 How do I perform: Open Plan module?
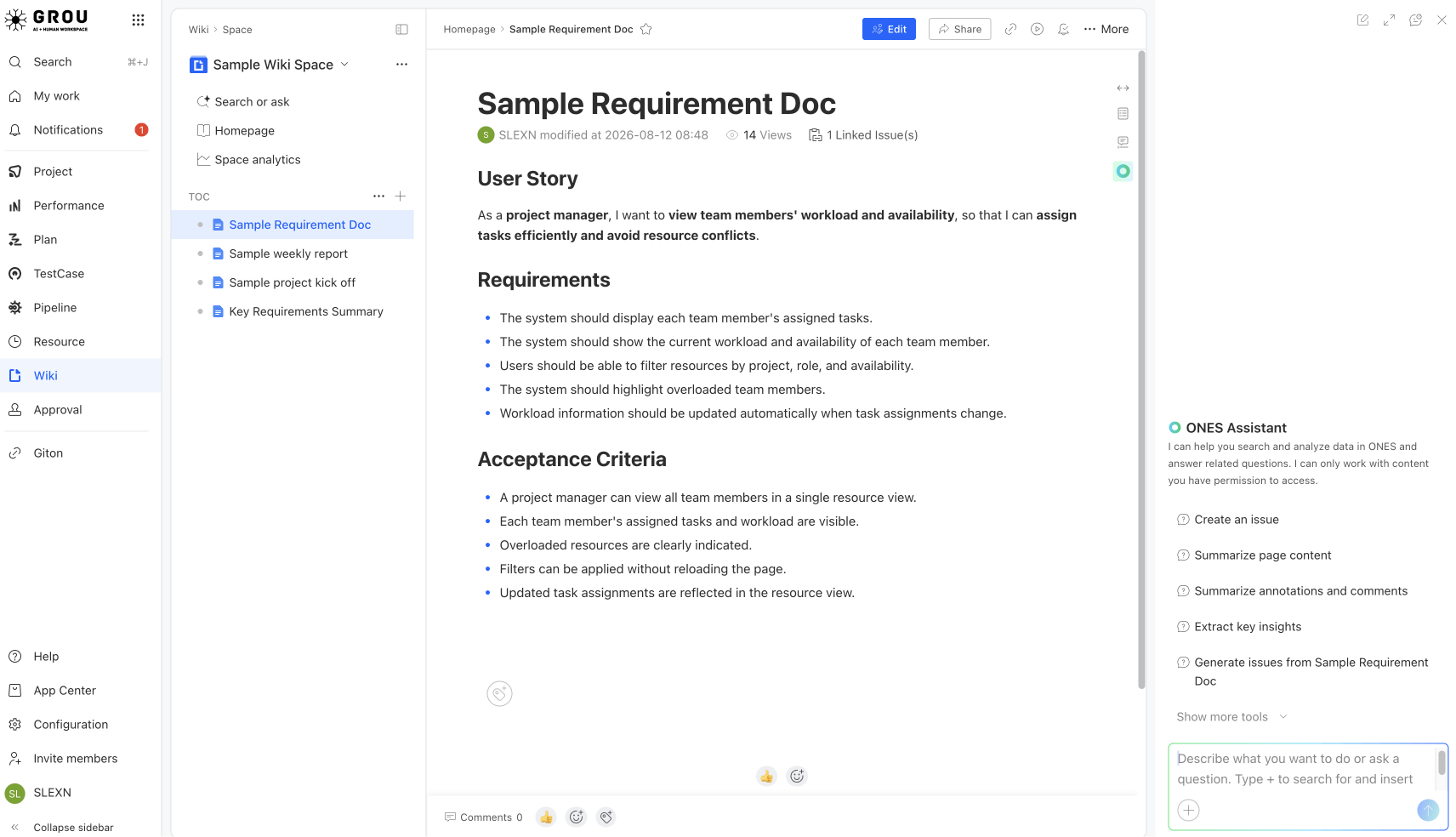tap(81, 240)
